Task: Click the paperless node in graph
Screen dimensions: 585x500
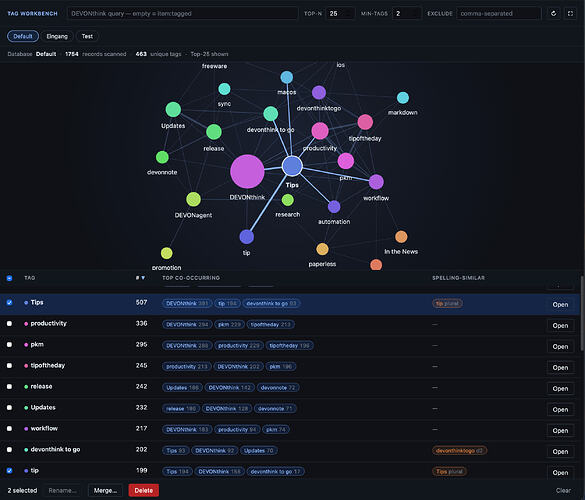Action: (322, 249)
